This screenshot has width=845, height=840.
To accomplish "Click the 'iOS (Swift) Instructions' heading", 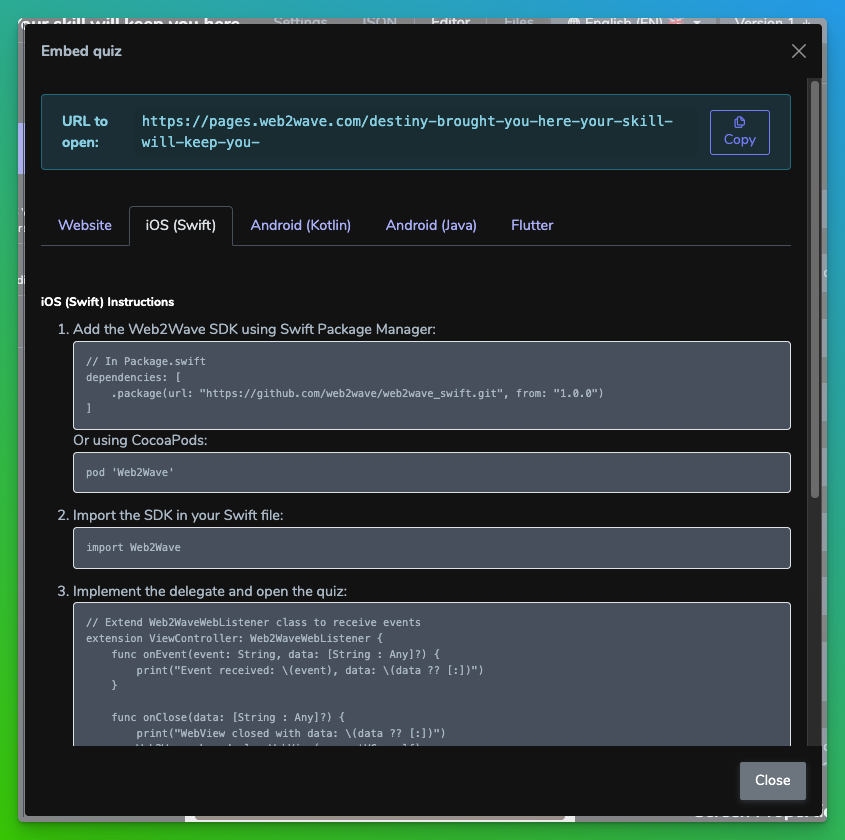I will pyautogui.click(x=107, y=302).
